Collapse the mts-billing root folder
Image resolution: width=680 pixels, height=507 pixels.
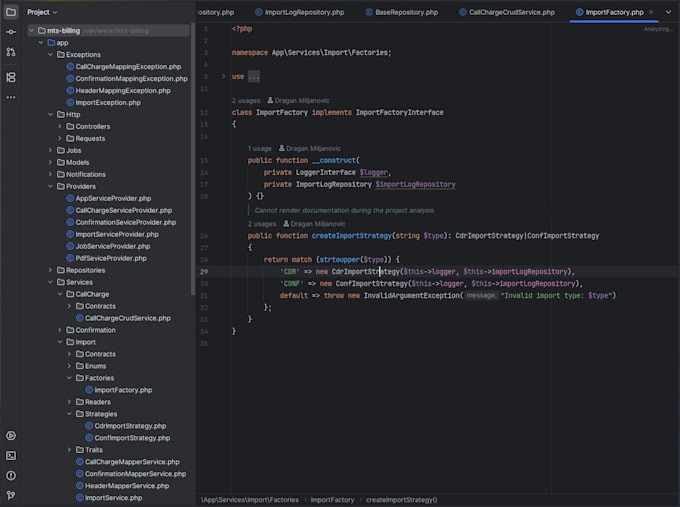(x=31, y=31)
